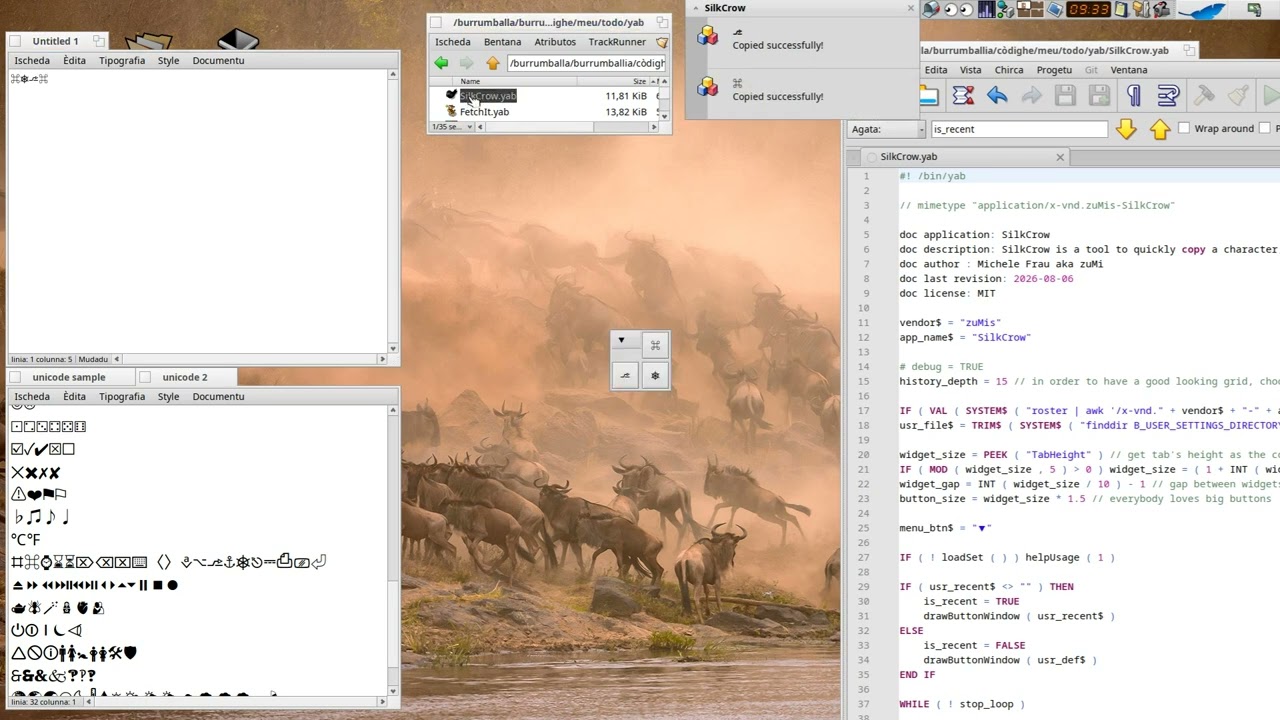Open Tracker's Ischeda menu
Screen dimensions: 1280x720
coord(453,42)
